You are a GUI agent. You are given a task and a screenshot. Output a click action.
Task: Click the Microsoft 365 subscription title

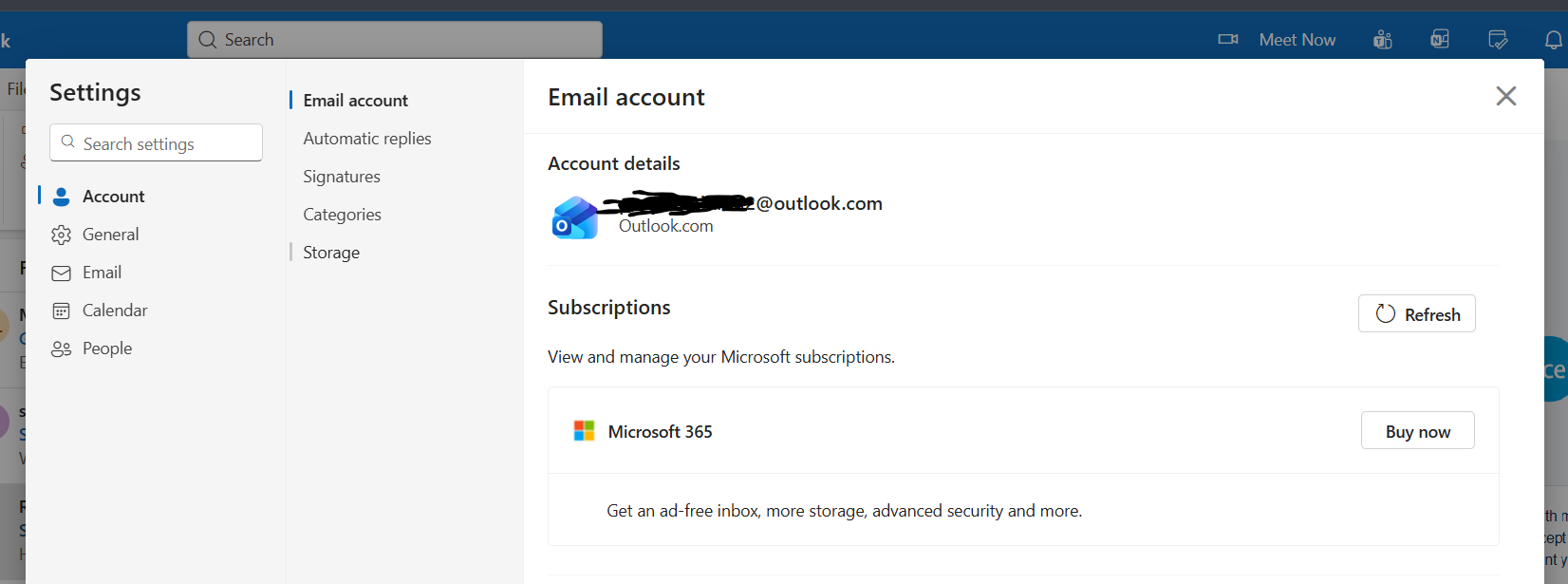tap(660, 431)
